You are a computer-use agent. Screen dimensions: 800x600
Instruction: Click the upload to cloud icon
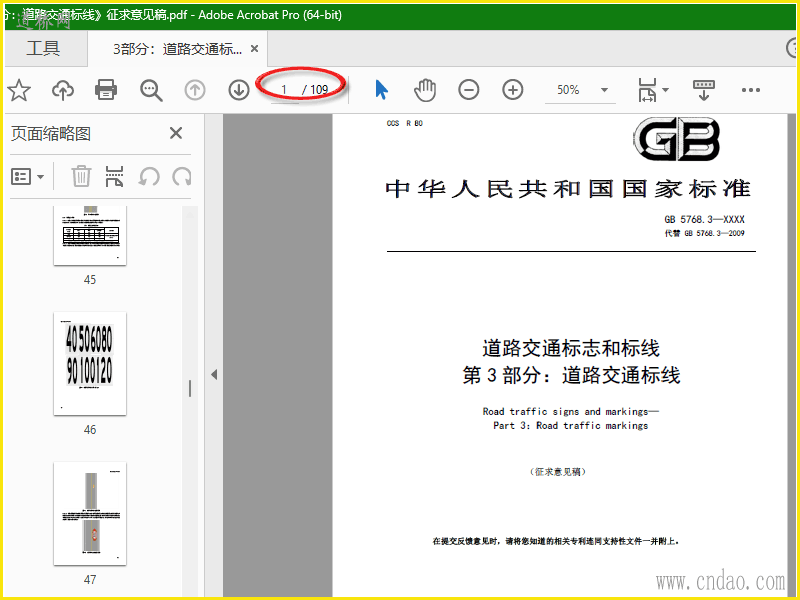pos(63,90)
